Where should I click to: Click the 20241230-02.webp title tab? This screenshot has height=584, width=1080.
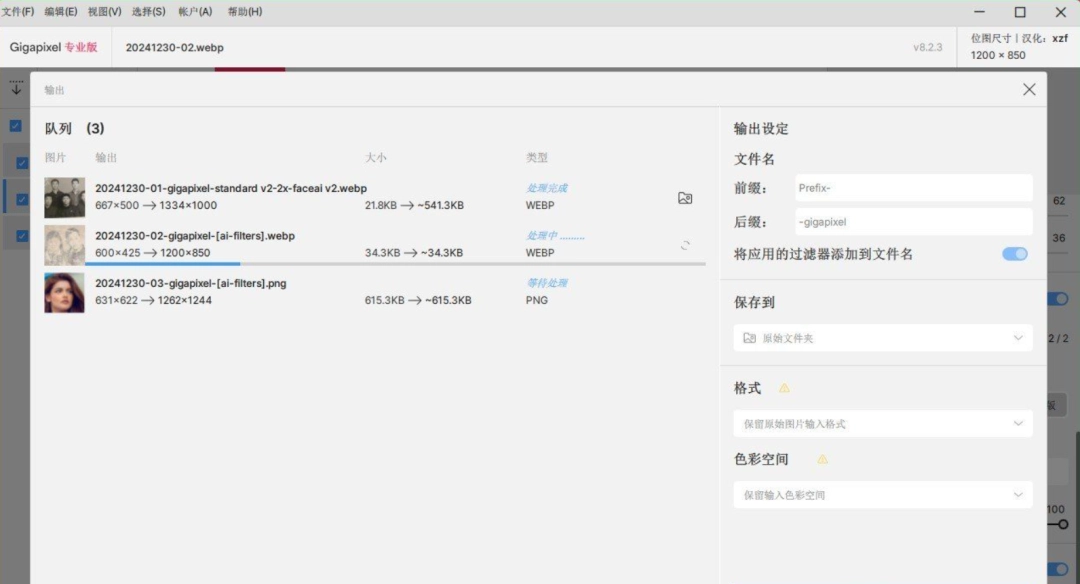[174, 48]
